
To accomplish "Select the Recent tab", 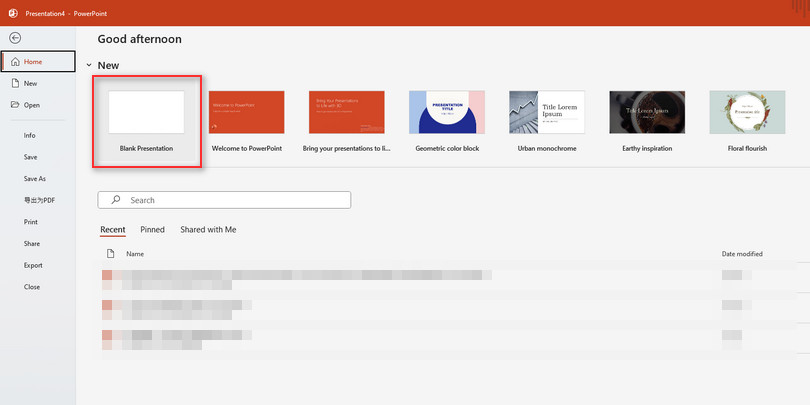I will coord(113,230).
